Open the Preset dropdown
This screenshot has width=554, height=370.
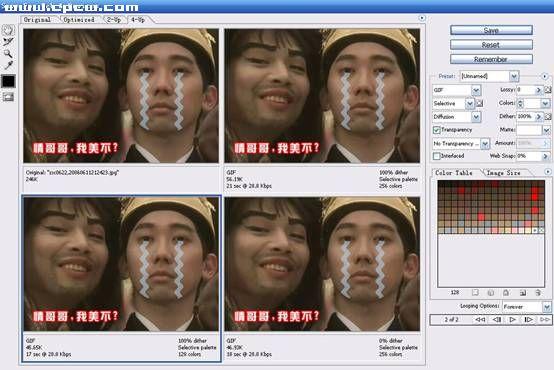tap(514, 76)
